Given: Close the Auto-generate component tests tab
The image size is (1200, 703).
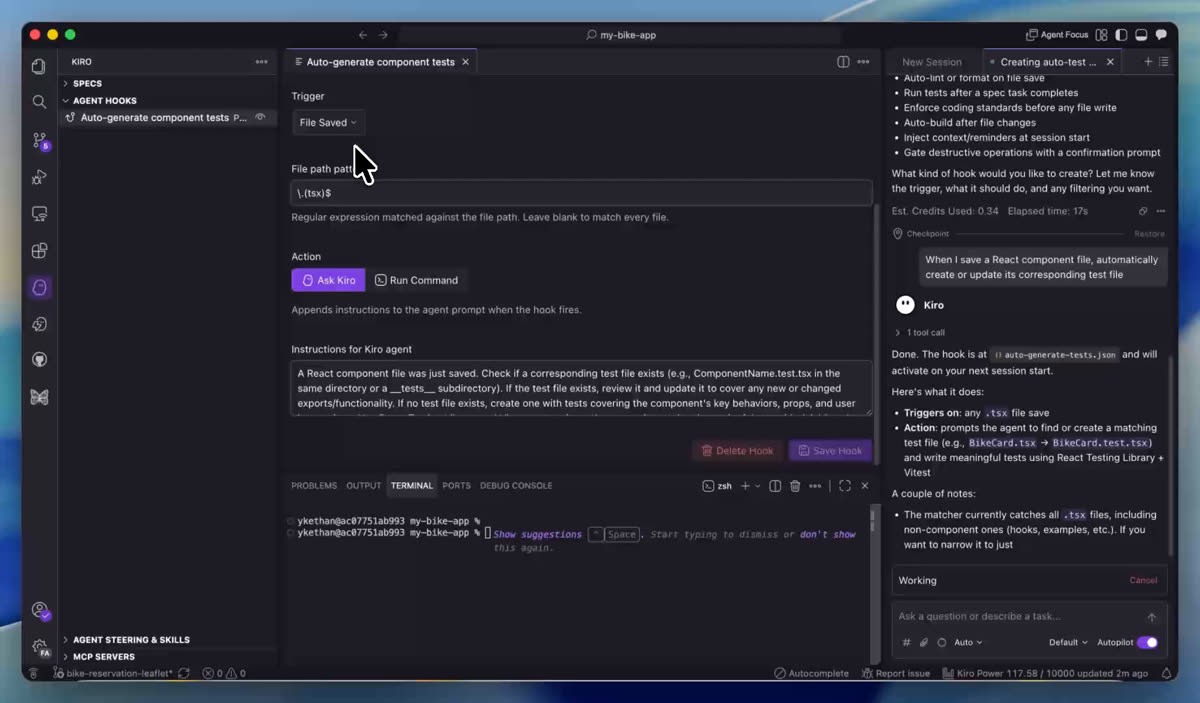Looking at the screenshot, I should coord(465,62).
